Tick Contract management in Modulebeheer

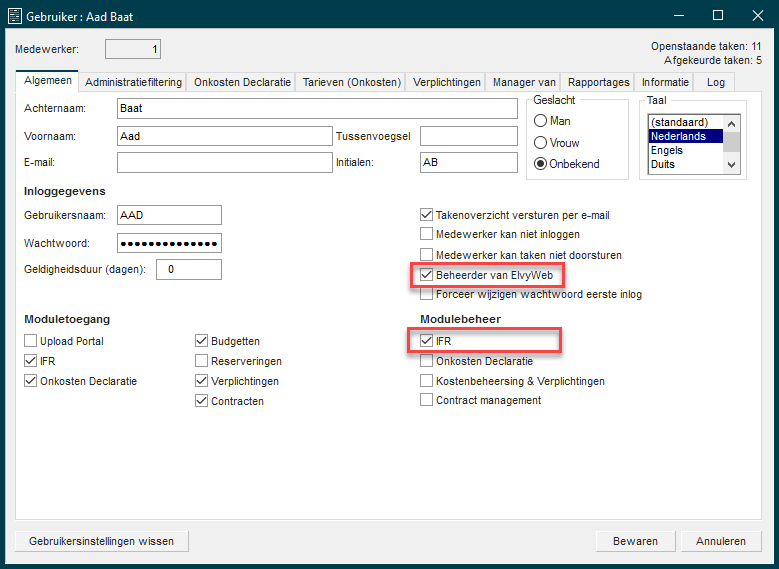click(427, 400)
